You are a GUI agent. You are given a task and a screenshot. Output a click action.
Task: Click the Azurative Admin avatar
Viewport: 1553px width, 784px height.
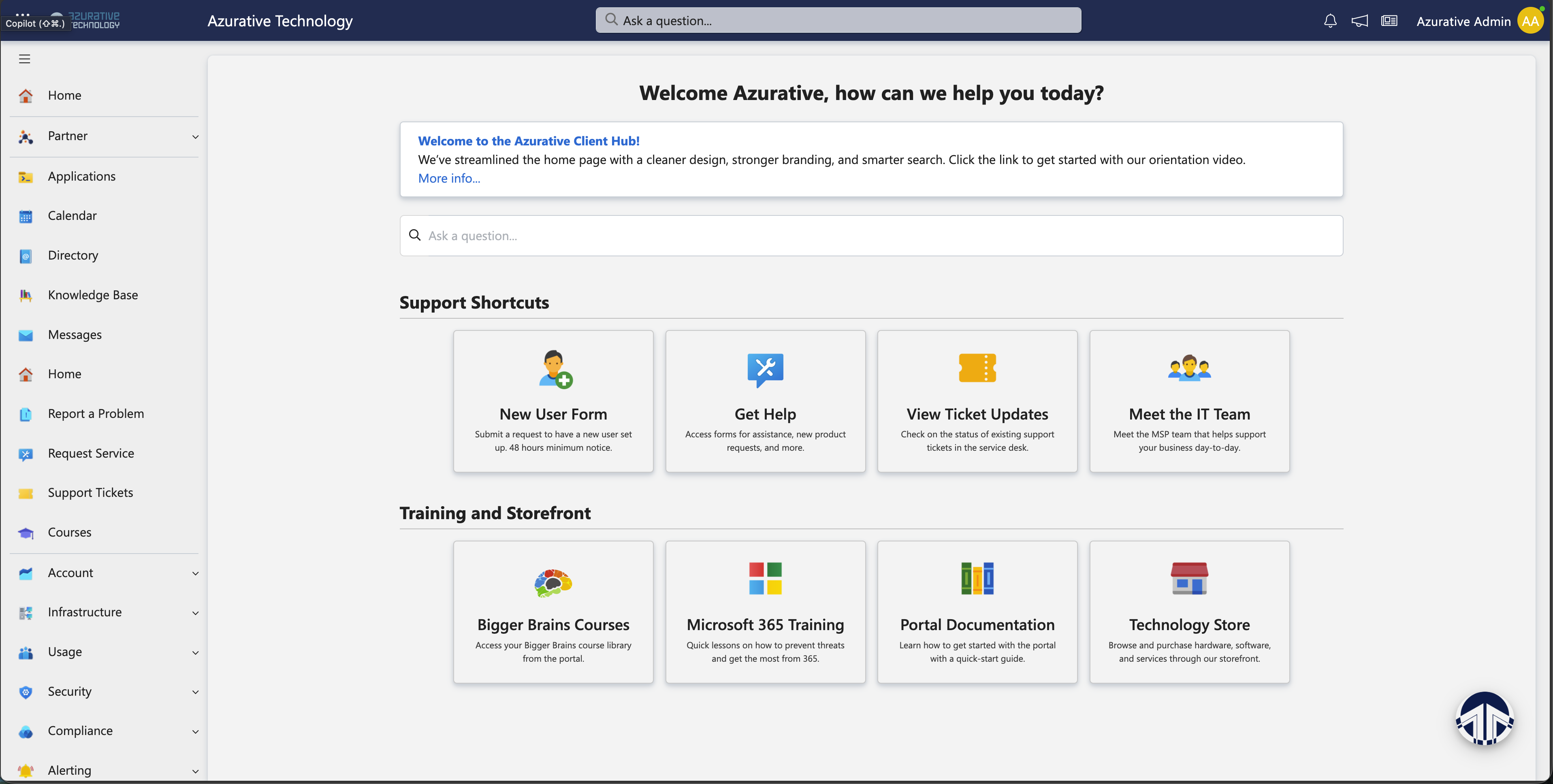pos(1530,20)
